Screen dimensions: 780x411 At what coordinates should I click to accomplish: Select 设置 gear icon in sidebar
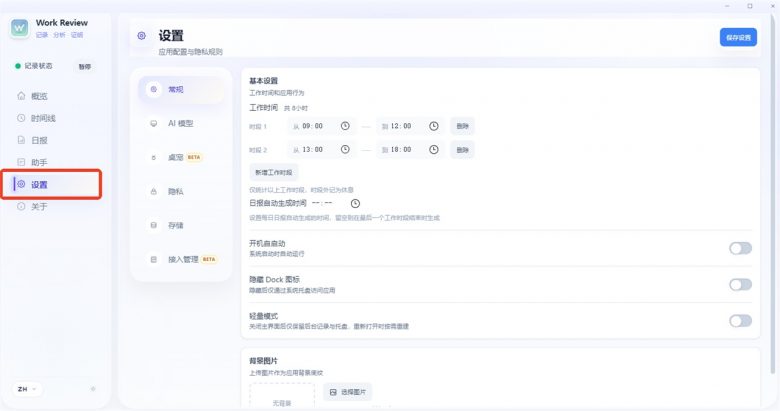point(21,184)
